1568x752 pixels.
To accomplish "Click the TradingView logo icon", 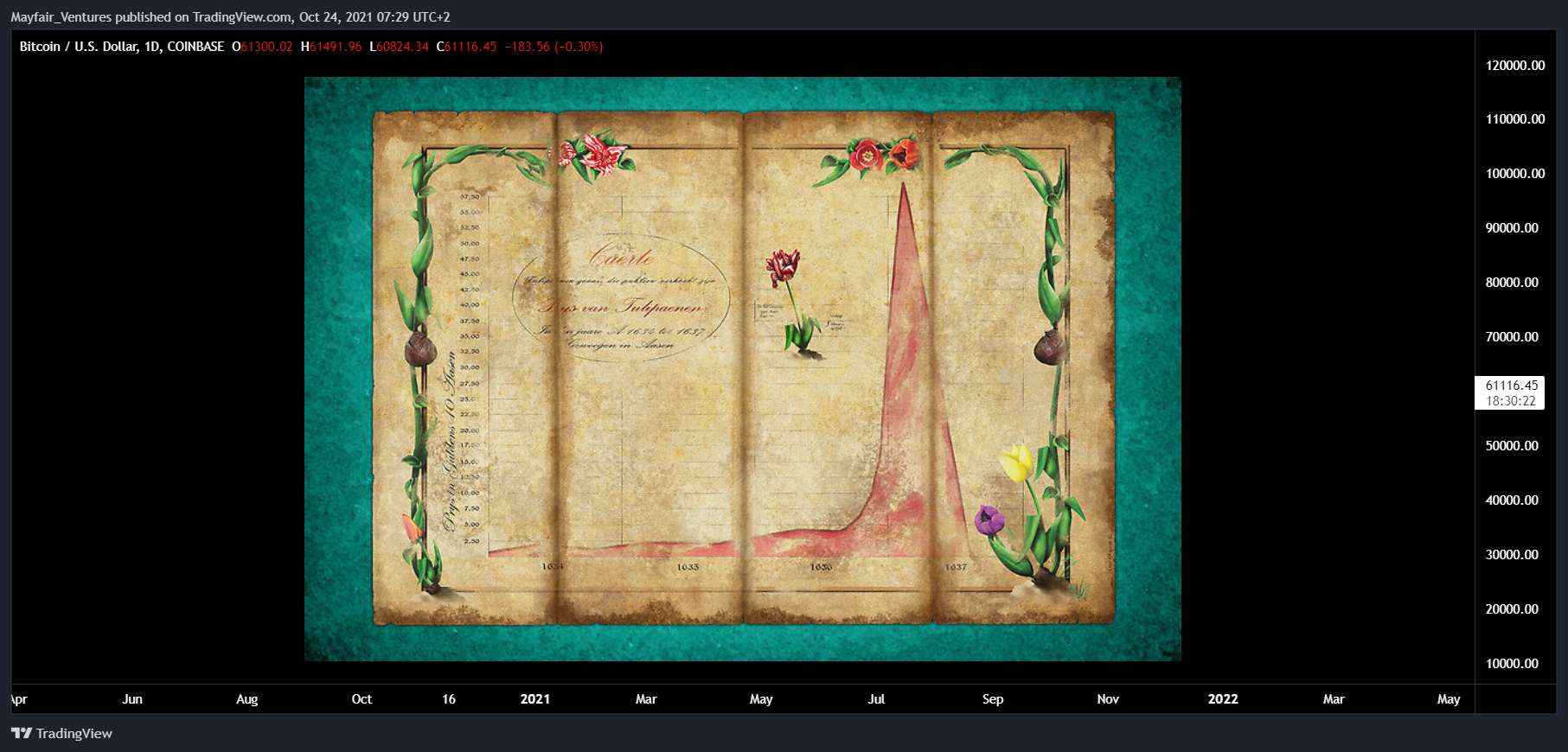I will (x=22, y=733).
